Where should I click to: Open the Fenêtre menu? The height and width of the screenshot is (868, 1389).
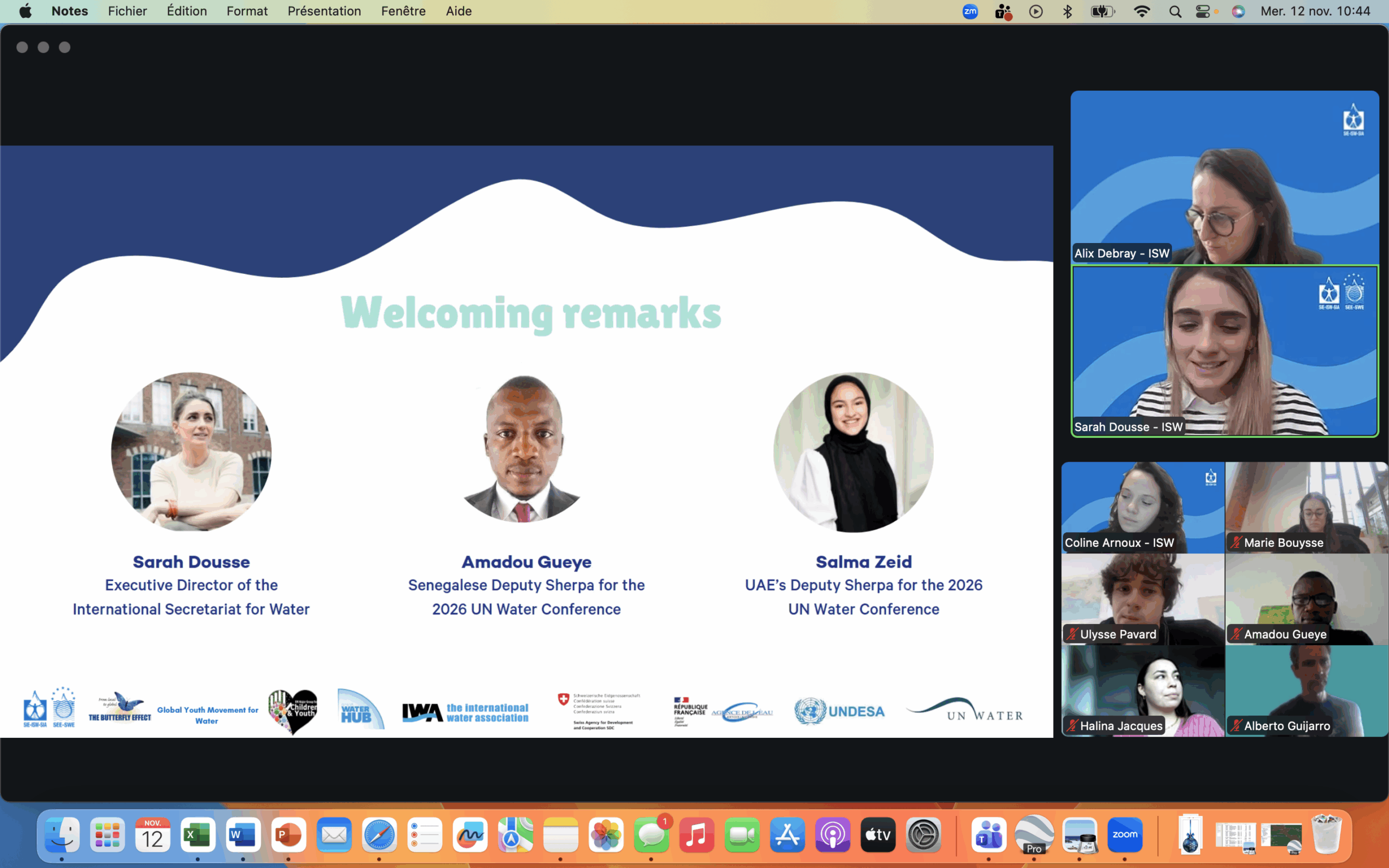click(x=403, y=11)
